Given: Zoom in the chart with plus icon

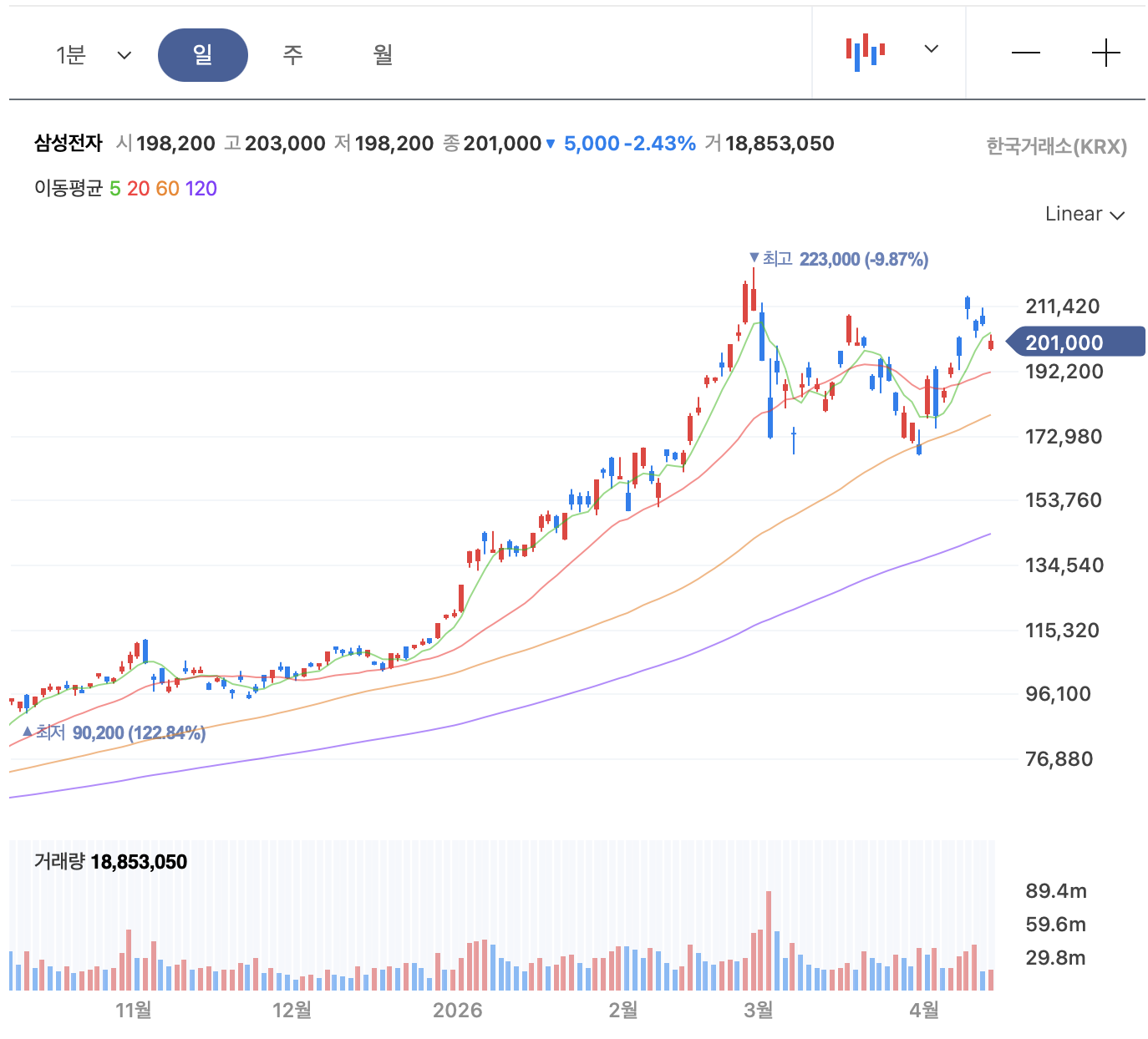Looking at the screenshot, I should pos(1105,53).
